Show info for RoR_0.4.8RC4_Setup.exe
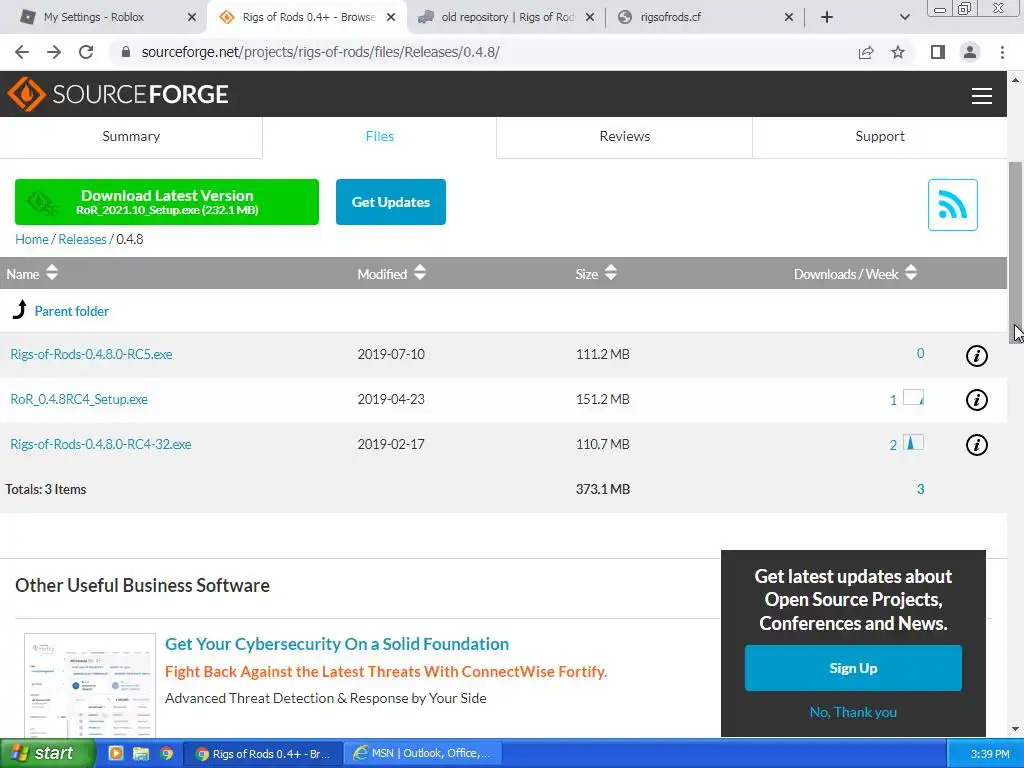 [x=976, y=400]
